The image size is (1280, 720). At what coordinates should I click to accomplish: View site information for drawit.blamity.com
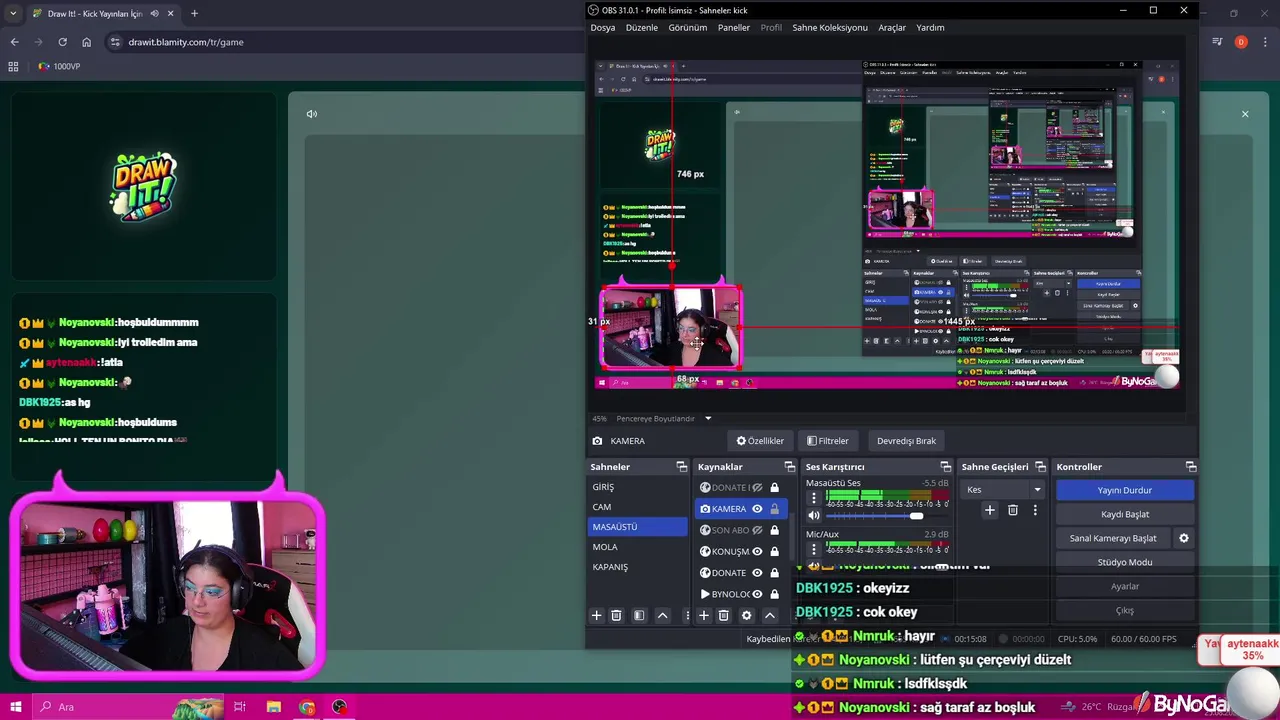pyautogui.click(x=115, y=42)
